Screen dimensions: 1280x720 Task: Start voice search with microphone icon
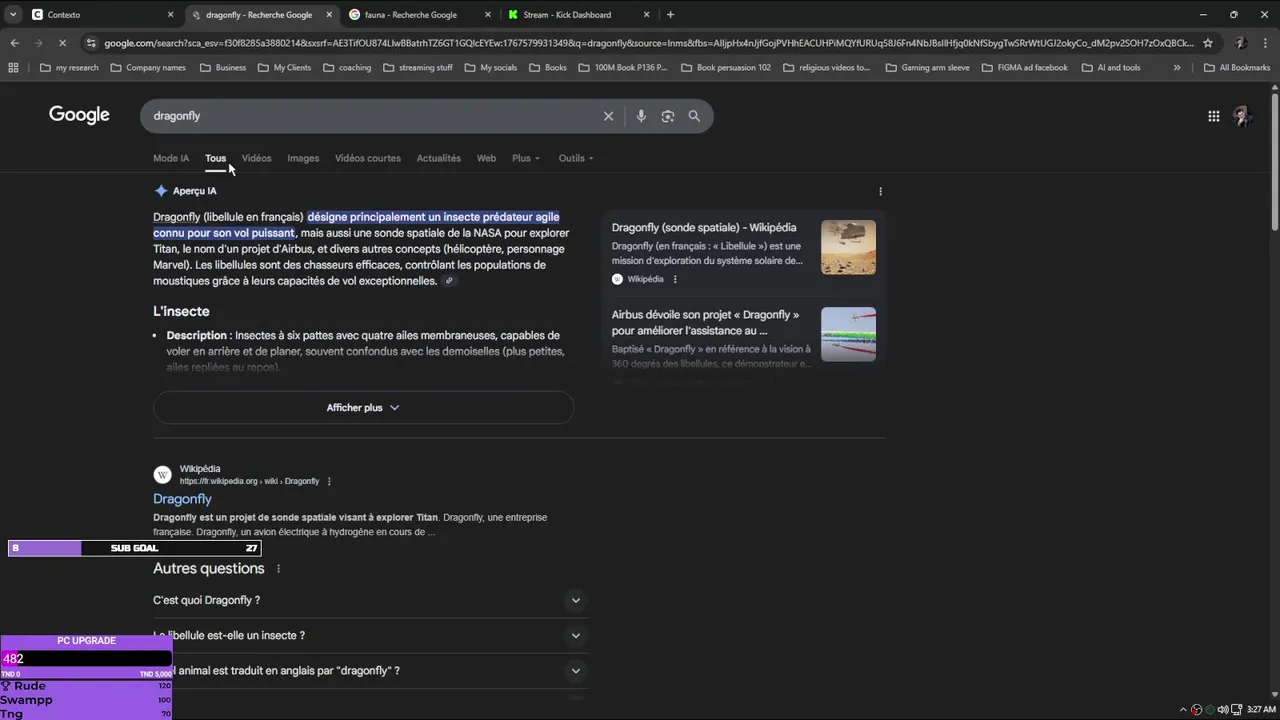coord(641,116)
